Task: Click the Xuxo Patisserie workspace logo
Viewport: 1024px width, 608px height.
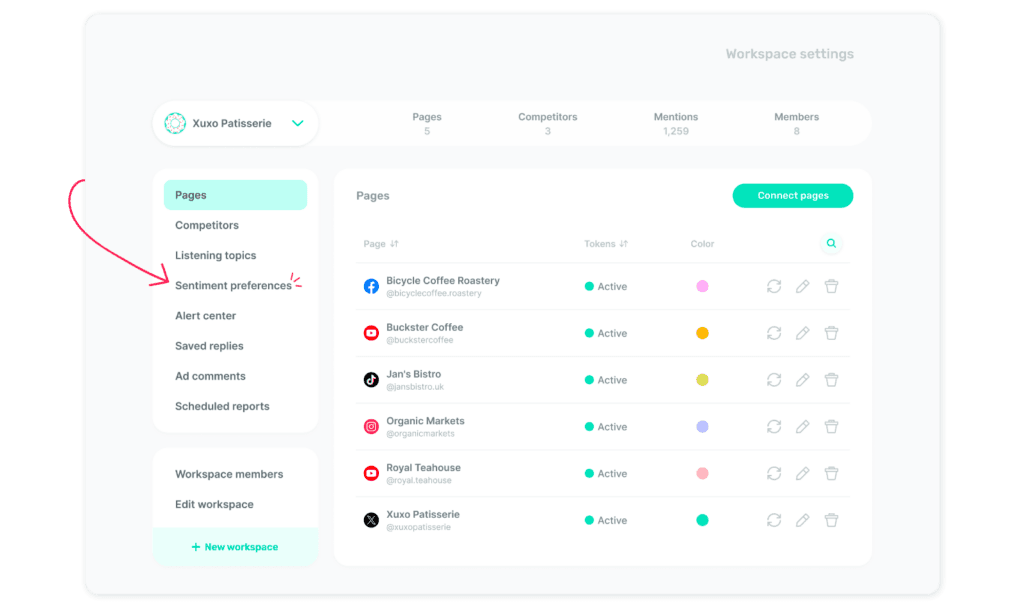Action: point(175,123)
